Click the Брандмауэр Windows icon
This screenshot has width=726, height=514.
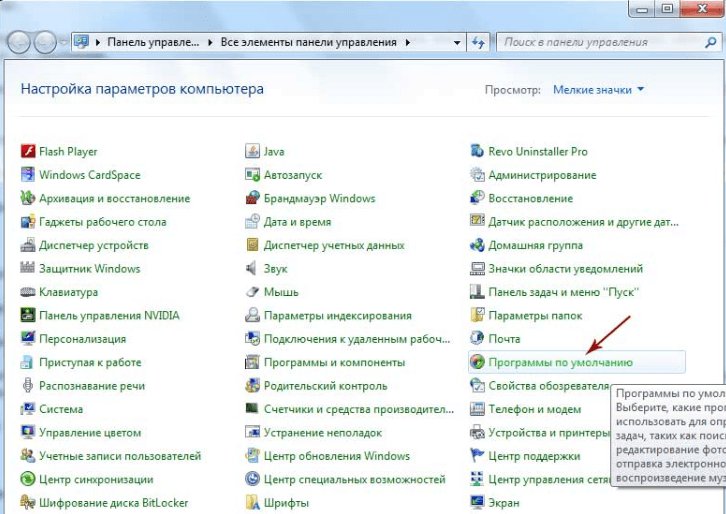(252, 198)
